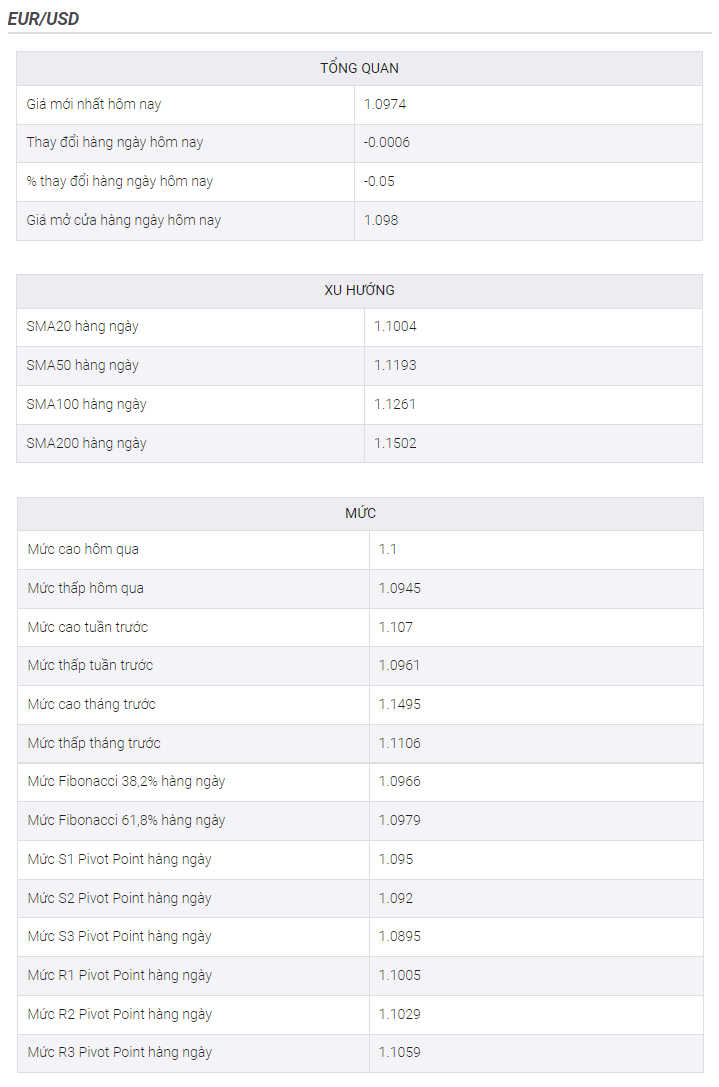The width and height of the screenshot is (719, 1087).
Task: Select the MỨC section header
Action: click(x=361, y=513)
